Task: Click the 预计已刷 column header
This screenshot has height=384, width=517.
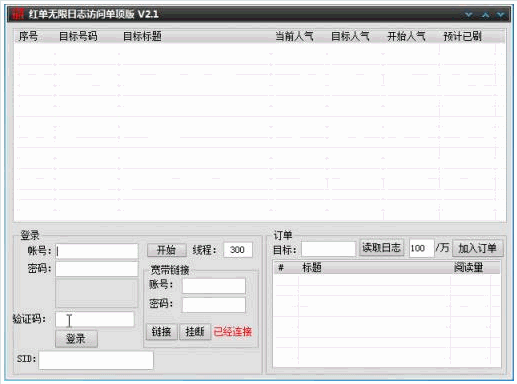Action: pos(462,36)
